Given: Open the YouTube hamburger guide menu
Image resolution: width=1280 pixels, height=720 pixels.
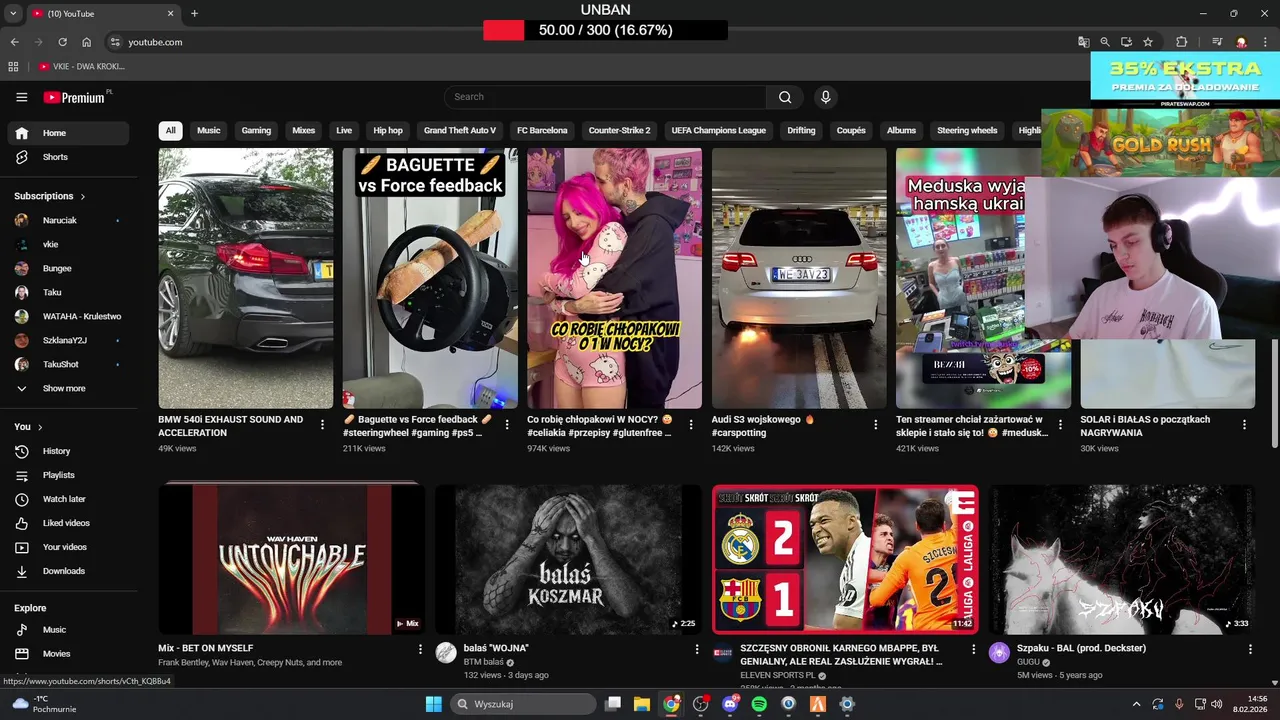Looking at the screenshot, I should click(21, 97).
